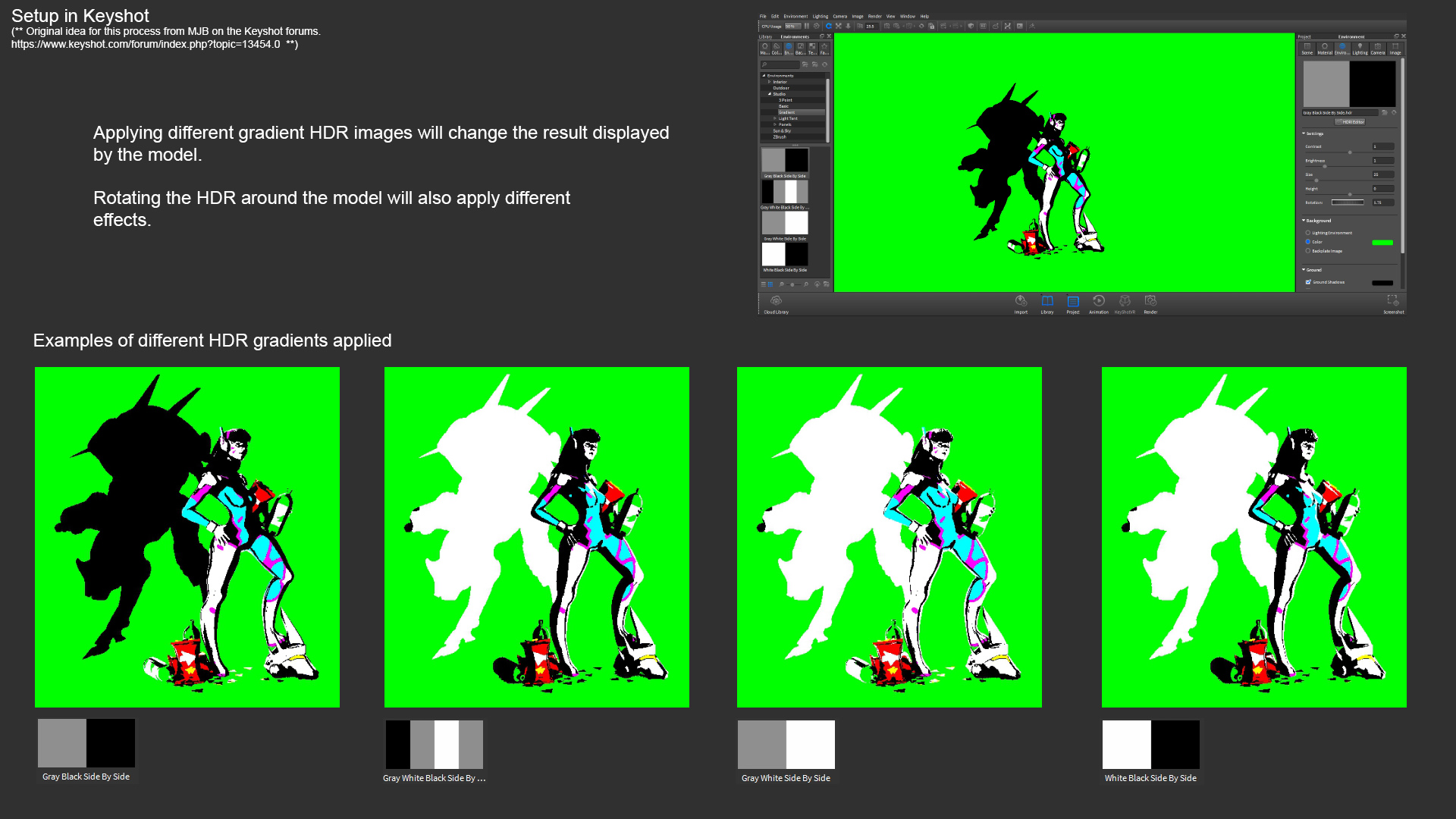
Task: Click the HDRI Editor button
Action: [1350, 122]
